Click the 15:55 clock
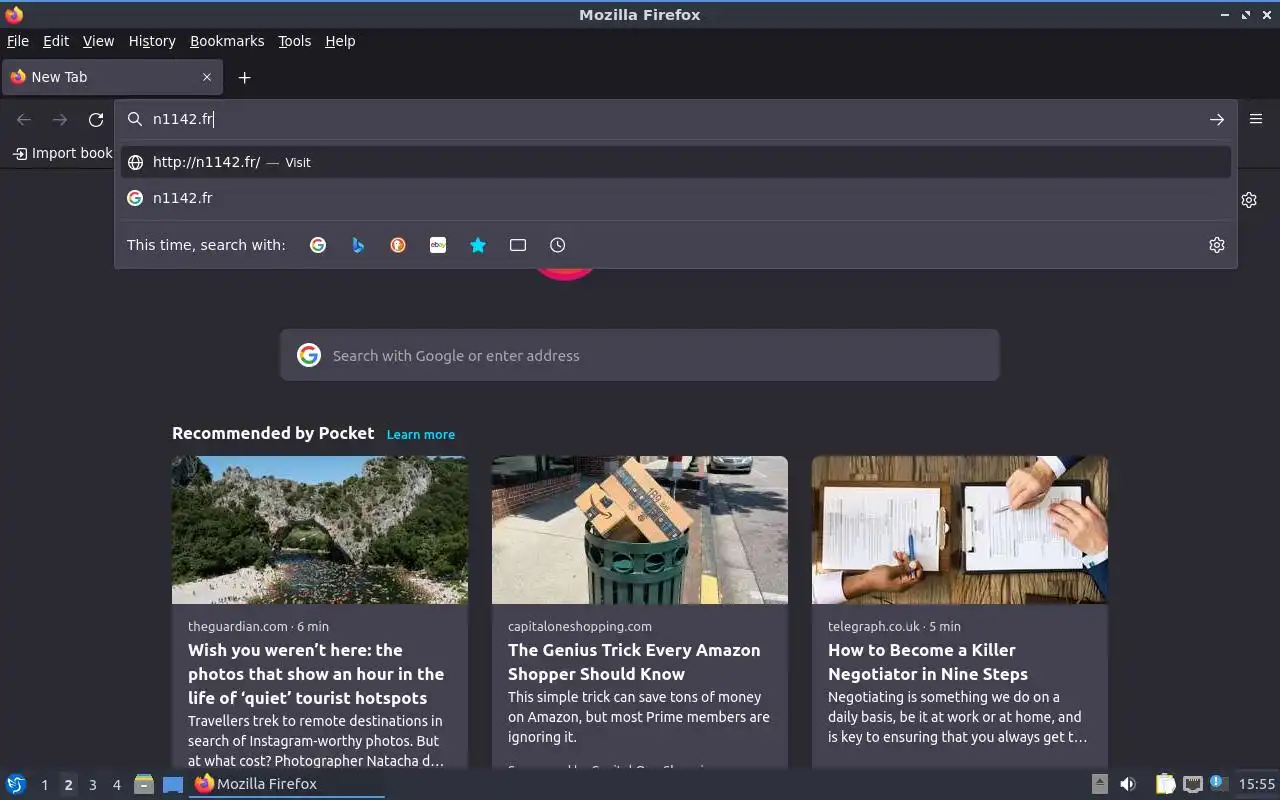Image resolution: width=1280 pixels, height=800 pixels. [1257, 784]
